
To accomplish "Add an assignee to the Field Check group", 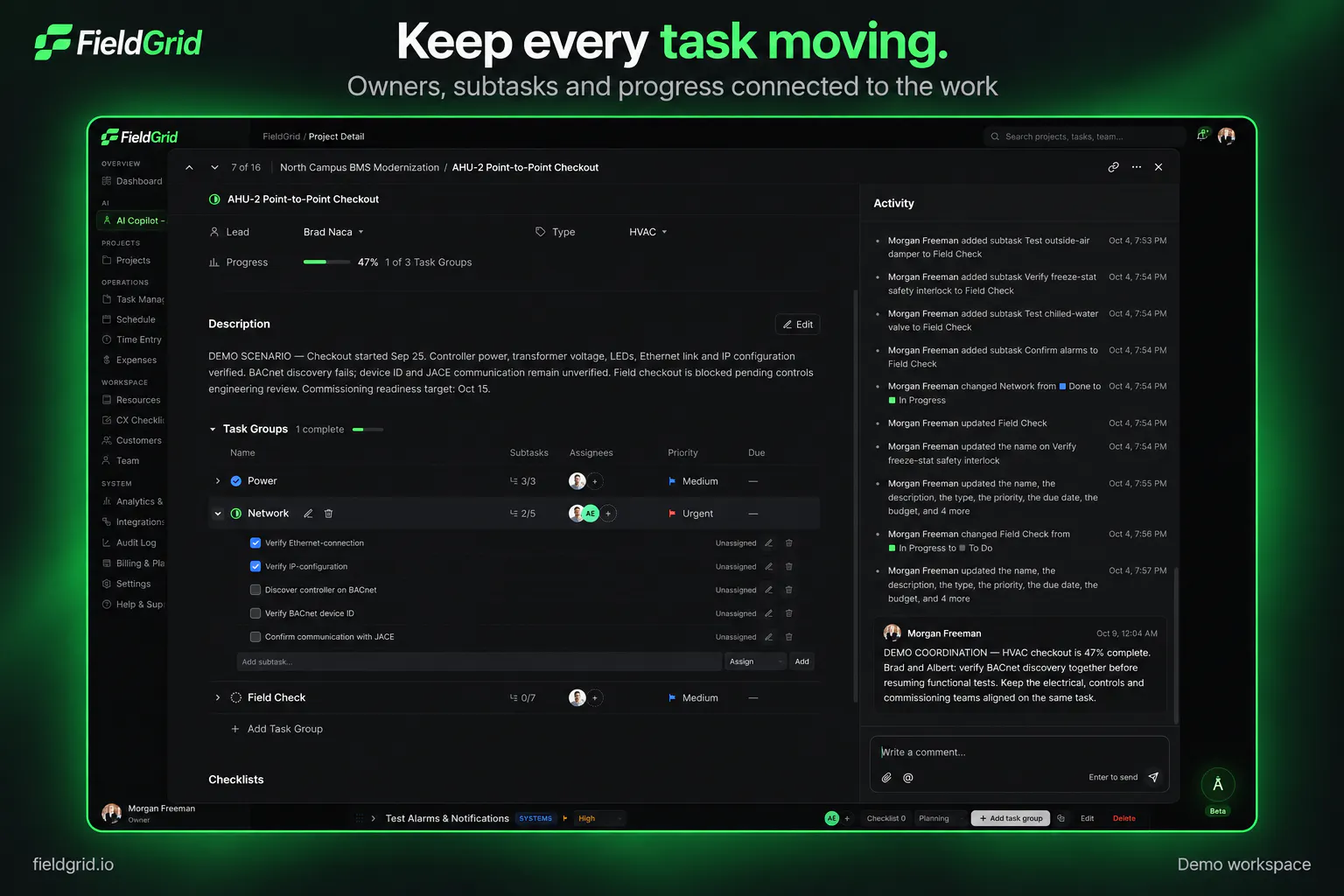I will point(595,698).
